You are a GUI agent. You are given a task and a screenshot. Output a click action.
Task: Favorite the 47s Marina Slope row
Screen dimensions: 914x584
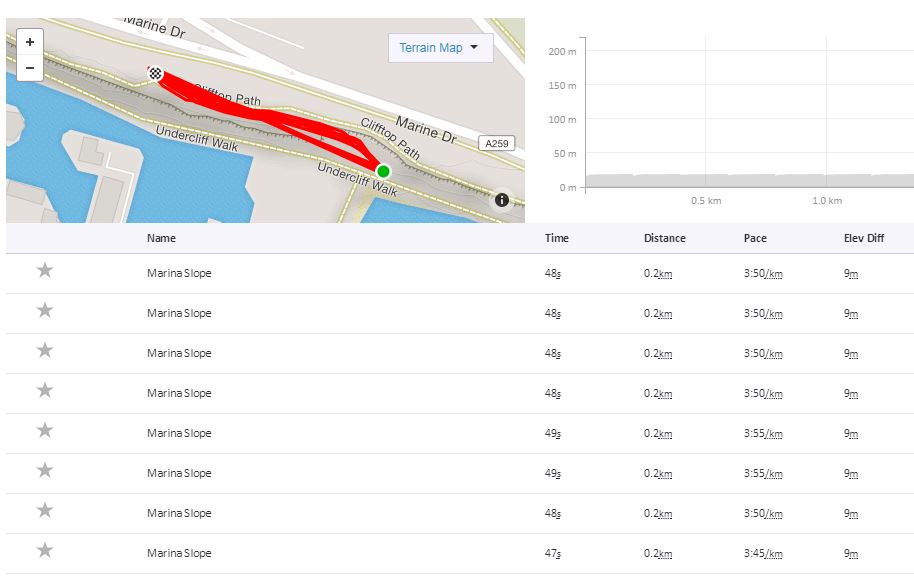click(45, 550)
